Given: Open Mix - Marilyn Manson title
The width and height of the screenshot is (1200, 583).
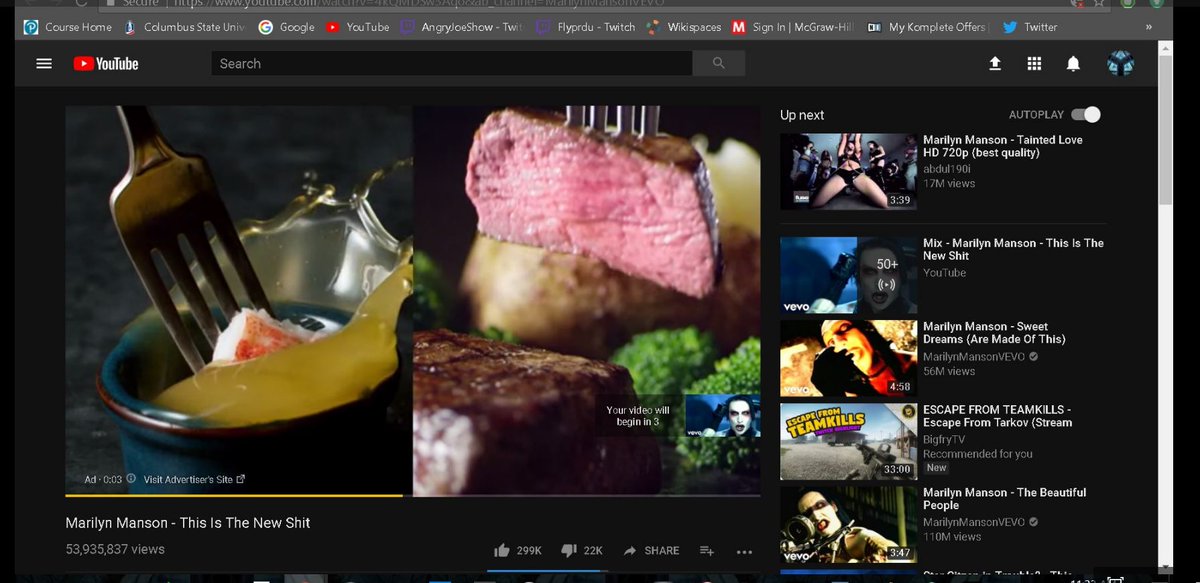Looking at the screenshot, I should click(x=1013, y=249).
